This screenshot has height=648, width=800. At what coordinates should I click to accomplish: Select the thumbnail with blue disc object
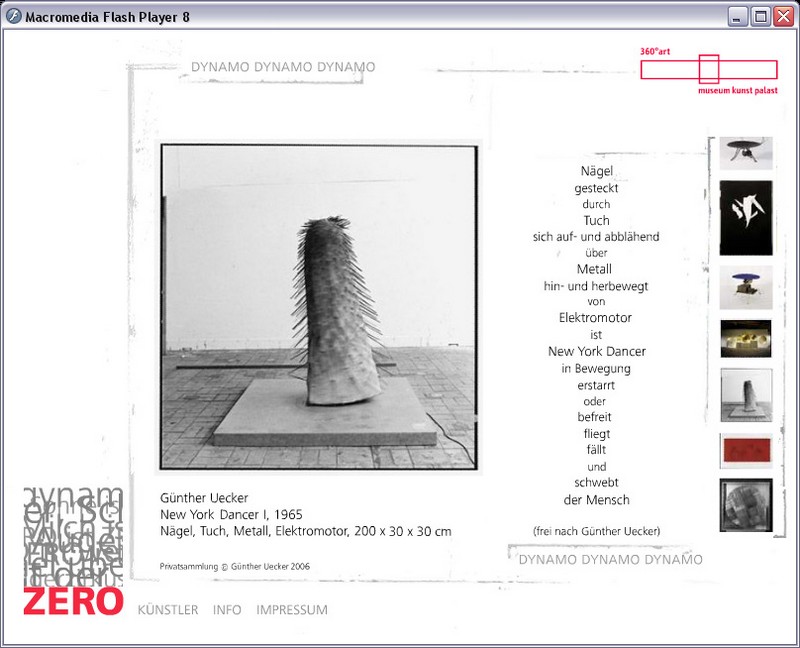click(x=746, y=287)
